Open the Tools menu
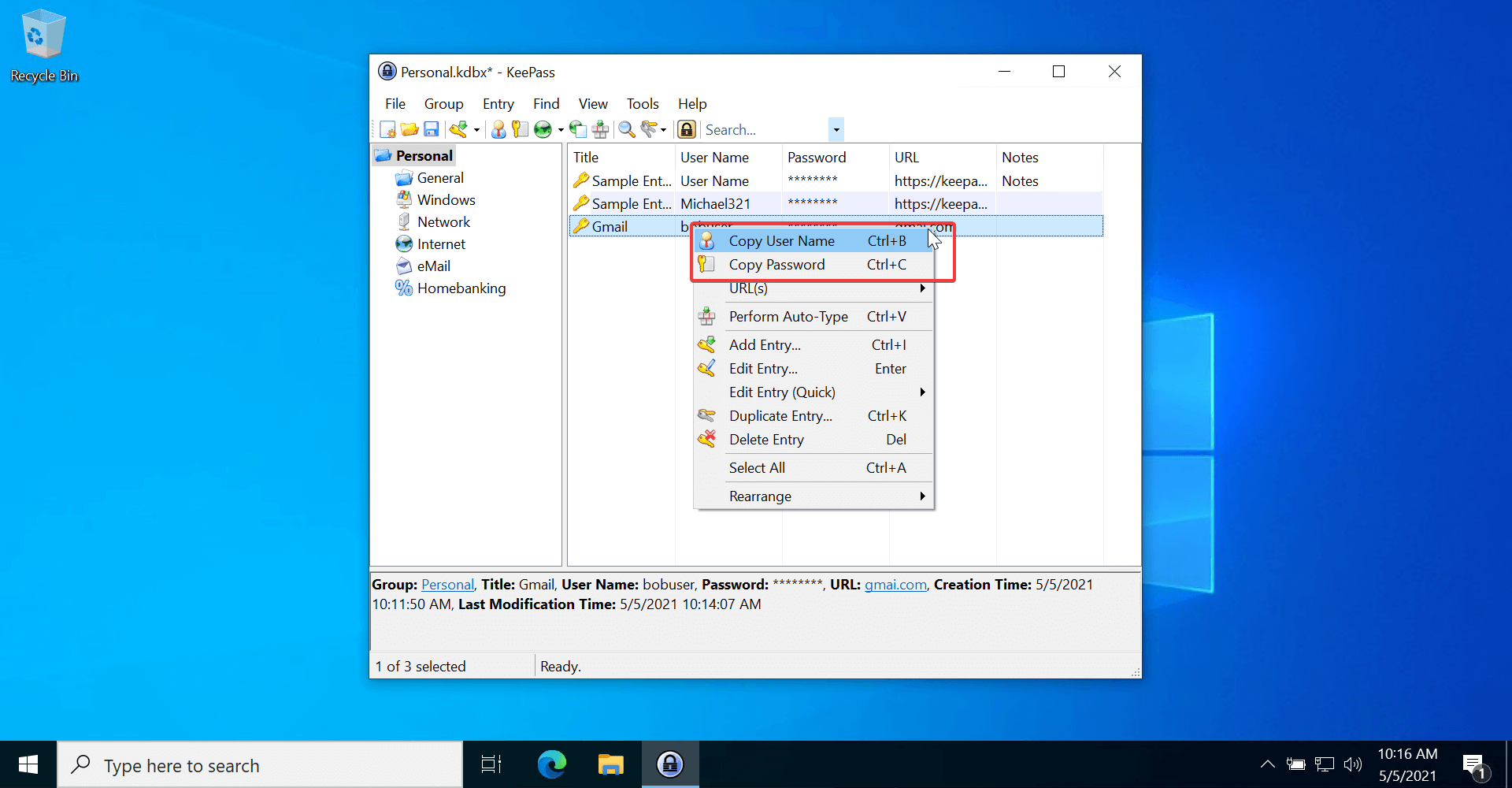 pyautogui.click(x=642, y=103)
